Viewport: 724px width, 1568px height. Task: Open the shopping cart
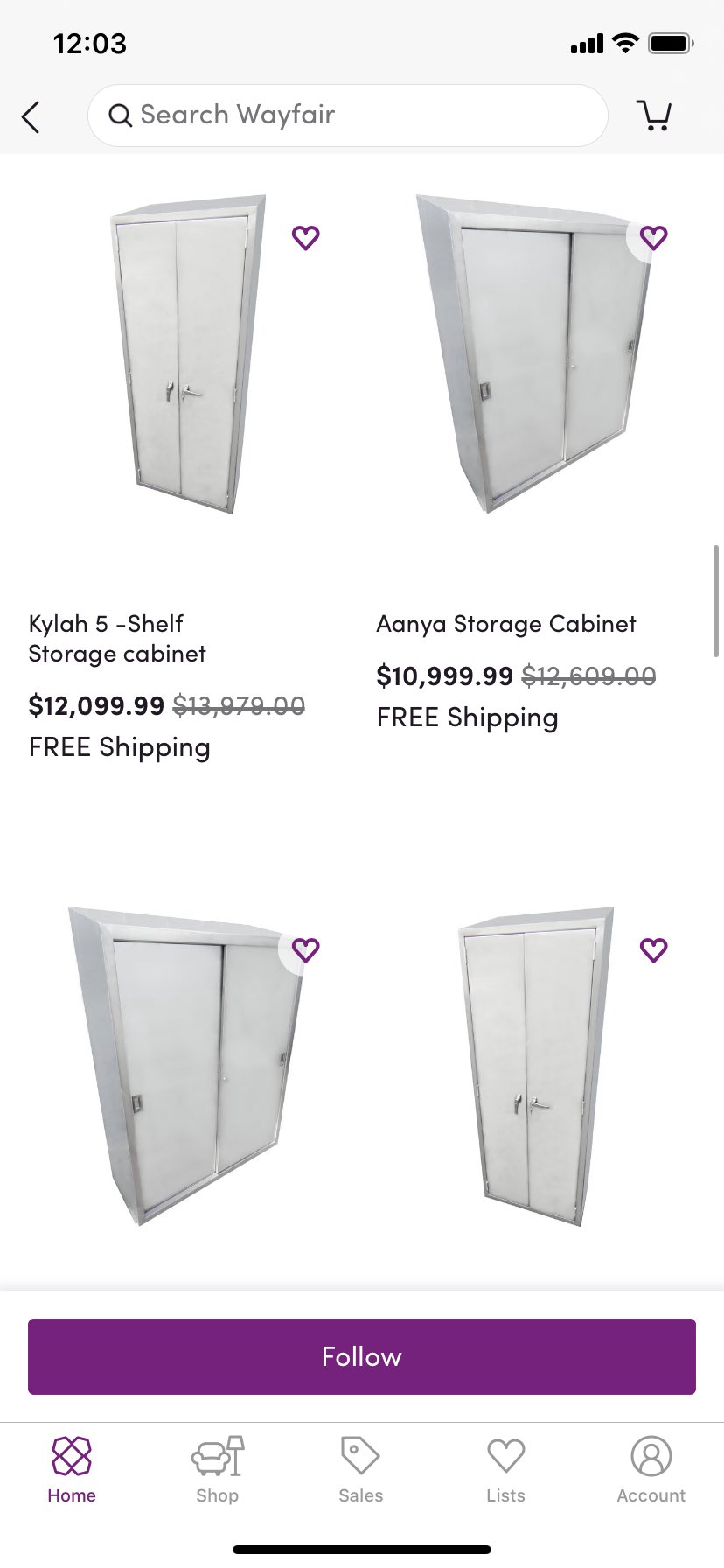coord(654,115)
